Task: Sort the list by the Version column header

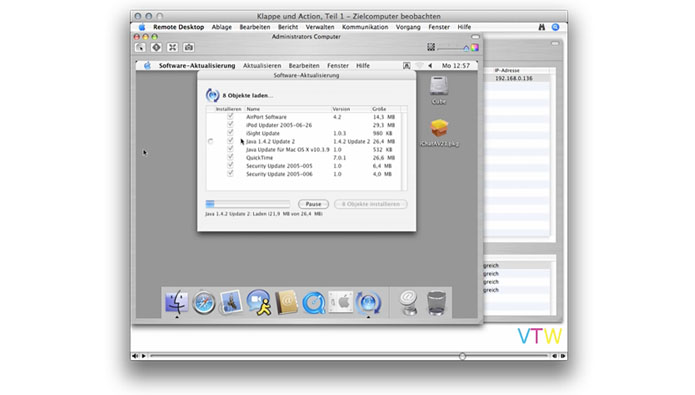Action: click(351, 109)
